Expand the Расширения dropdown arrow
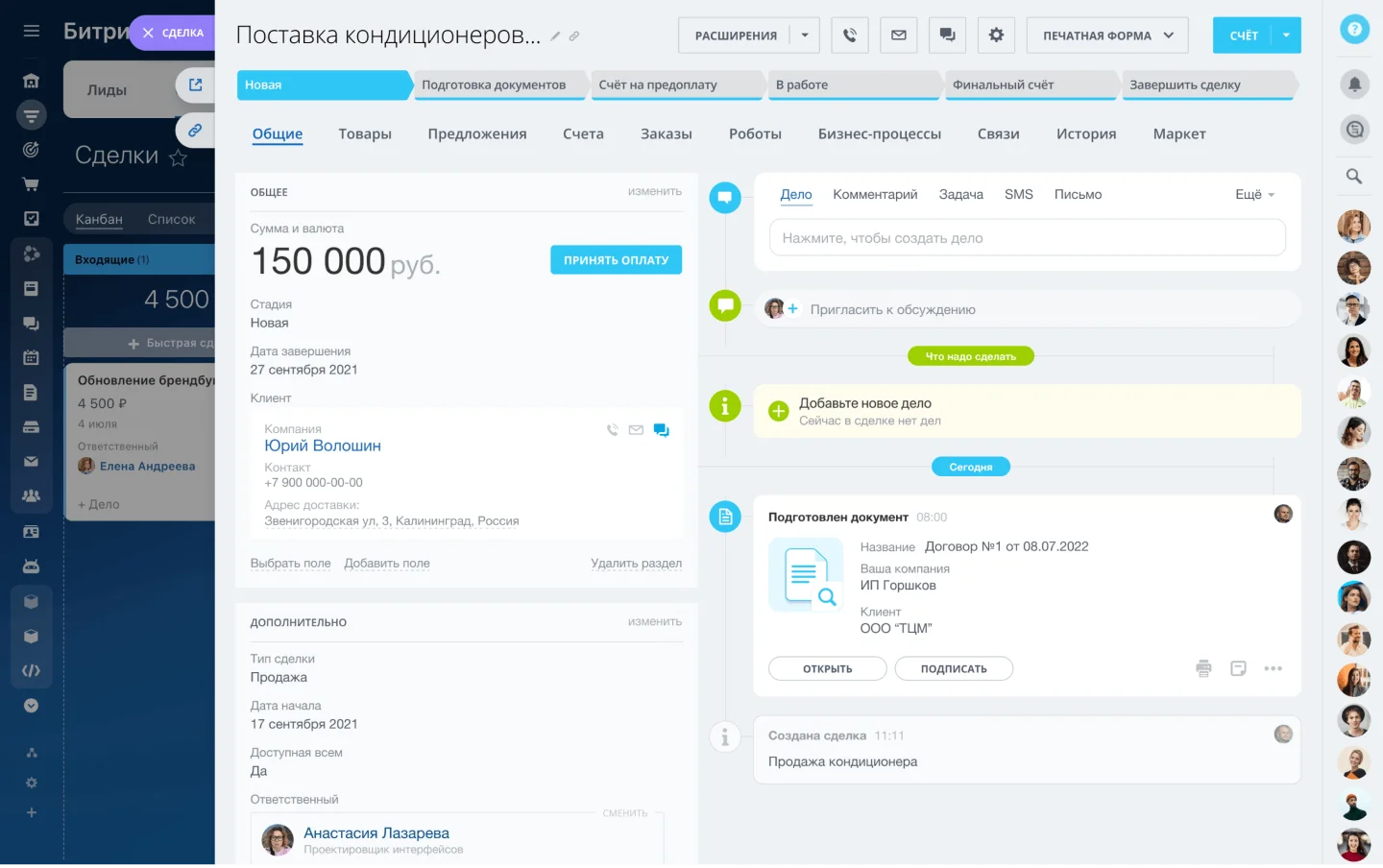 coord(803,35)
